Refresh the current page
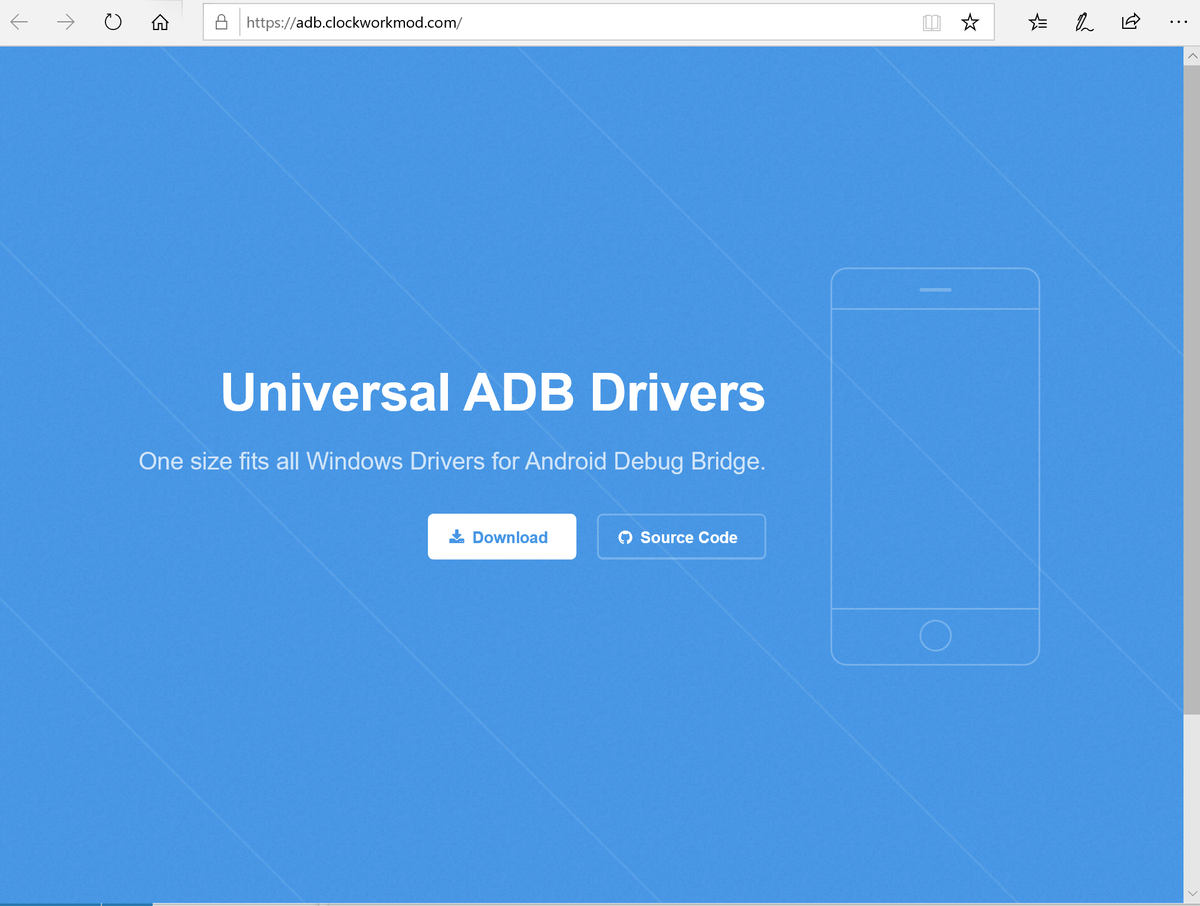This screenshot has height=906, width=1200. [x=113, y=22]
